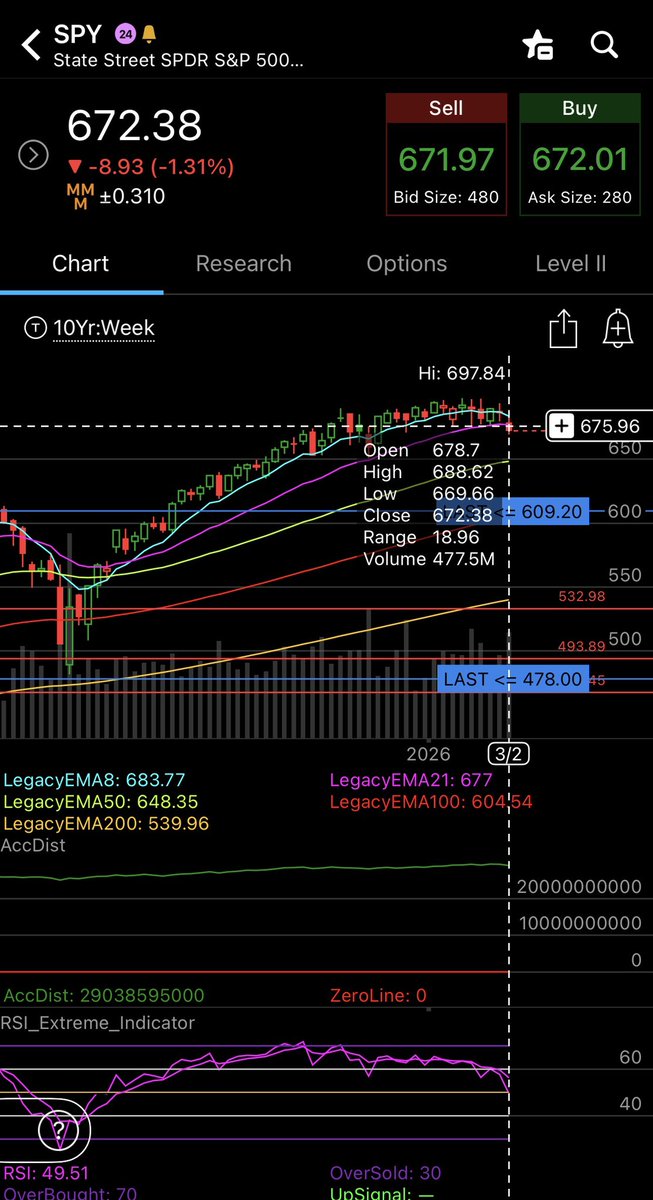Viewport: 653px width, 1200px height.
Task: Tap the back arrow next to SPY
Action: [x=31, y=45]
